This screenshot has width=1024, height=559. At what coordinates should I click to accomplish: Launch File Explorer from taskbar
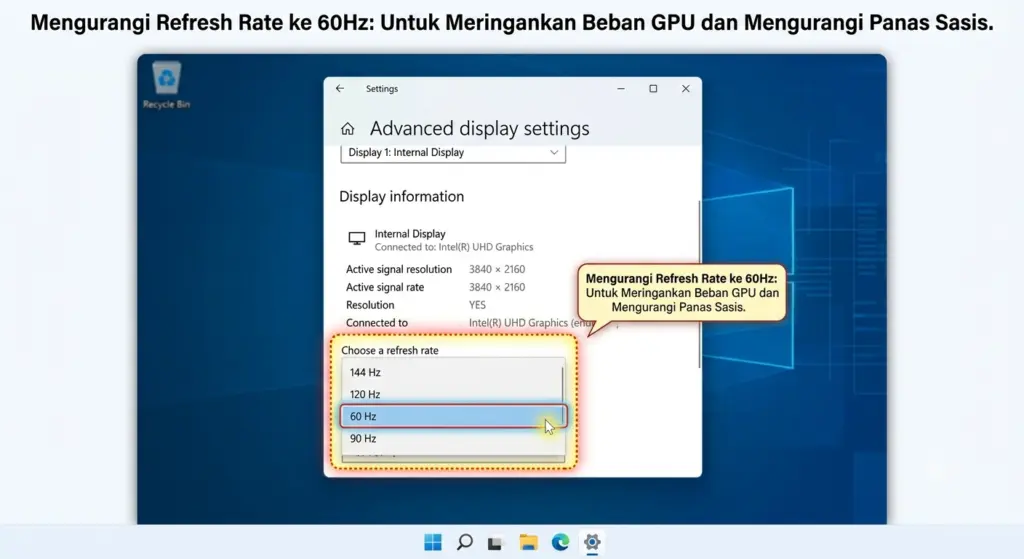point(528,542)
